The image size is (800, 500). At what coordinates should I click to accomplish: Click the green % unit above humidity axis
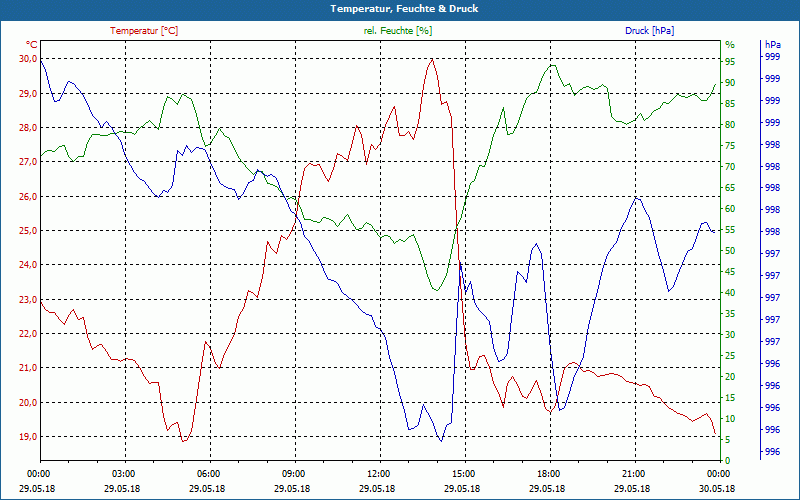[x=730, y=45]
